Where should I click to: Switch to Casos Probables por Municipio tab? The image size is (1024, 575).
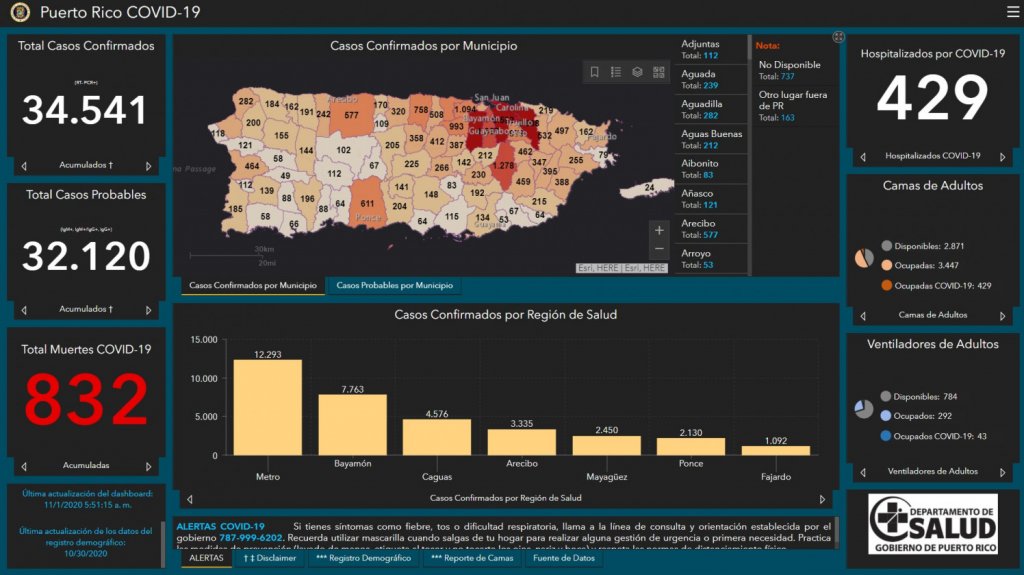(x=394, y=286)
